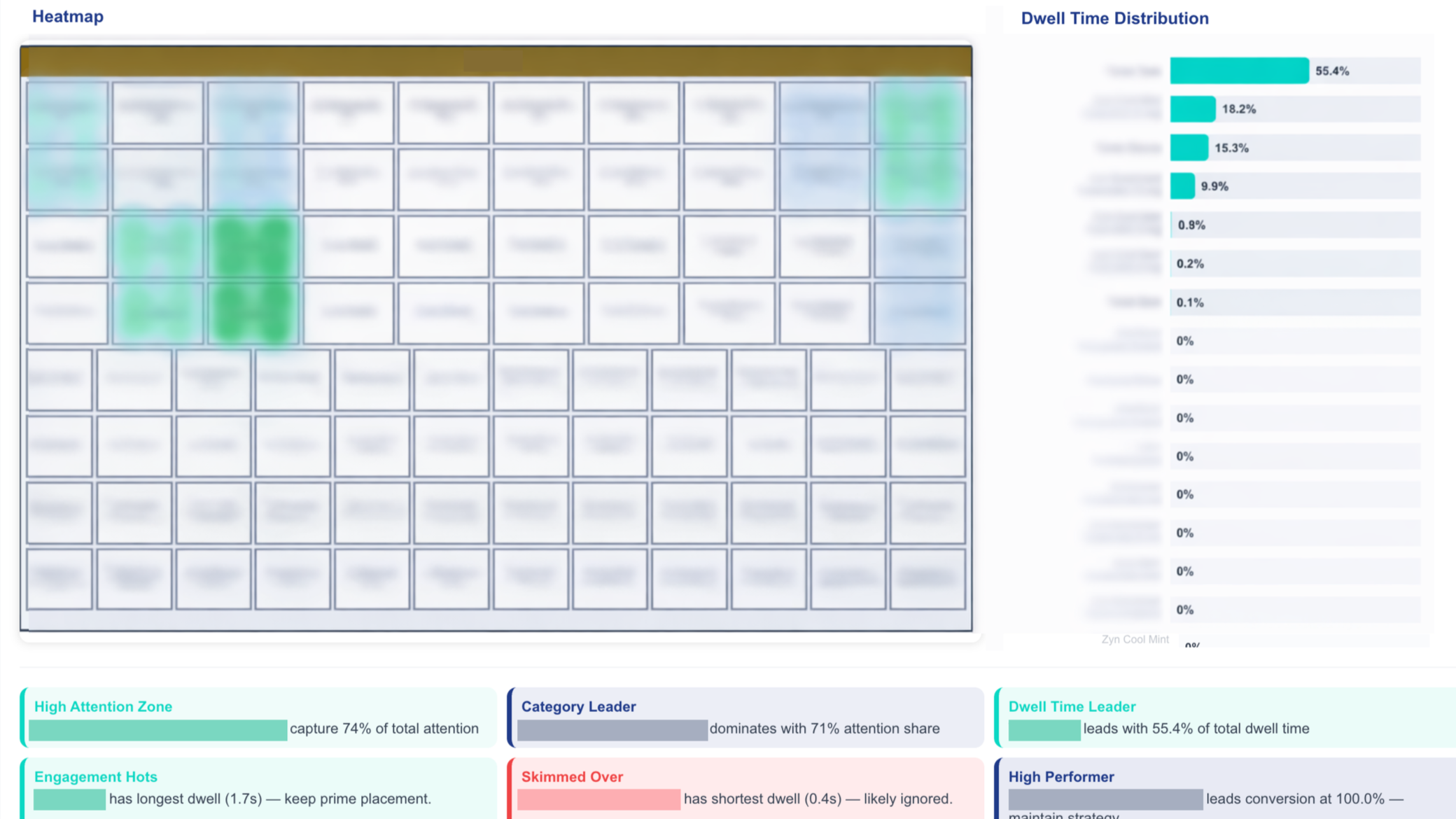Click the Heatmap section heading
This screenshot has height=819, width=1456.
68,17
